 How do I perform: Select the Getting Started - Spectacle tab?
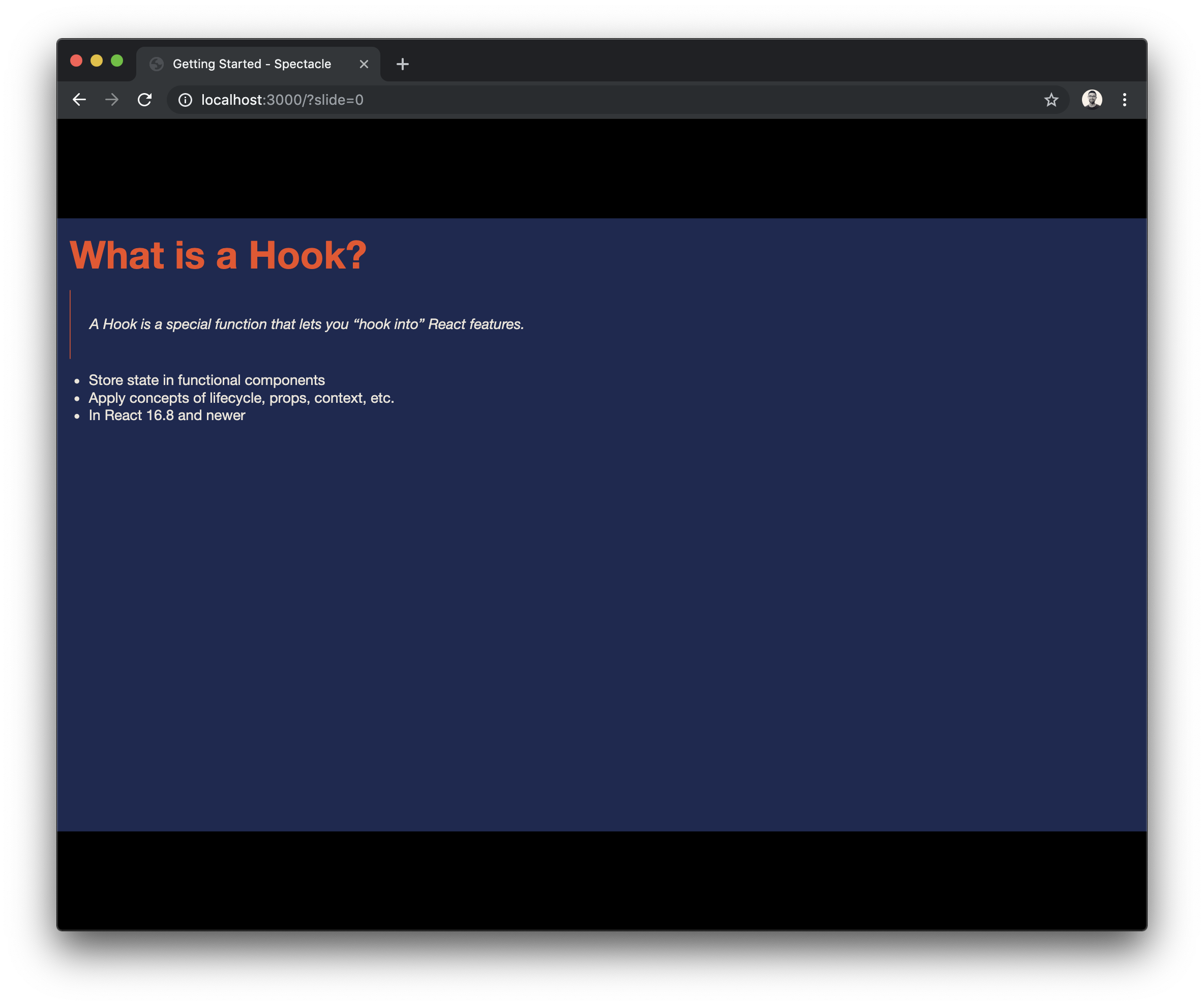pyautogui.click(x=252, y=64)
